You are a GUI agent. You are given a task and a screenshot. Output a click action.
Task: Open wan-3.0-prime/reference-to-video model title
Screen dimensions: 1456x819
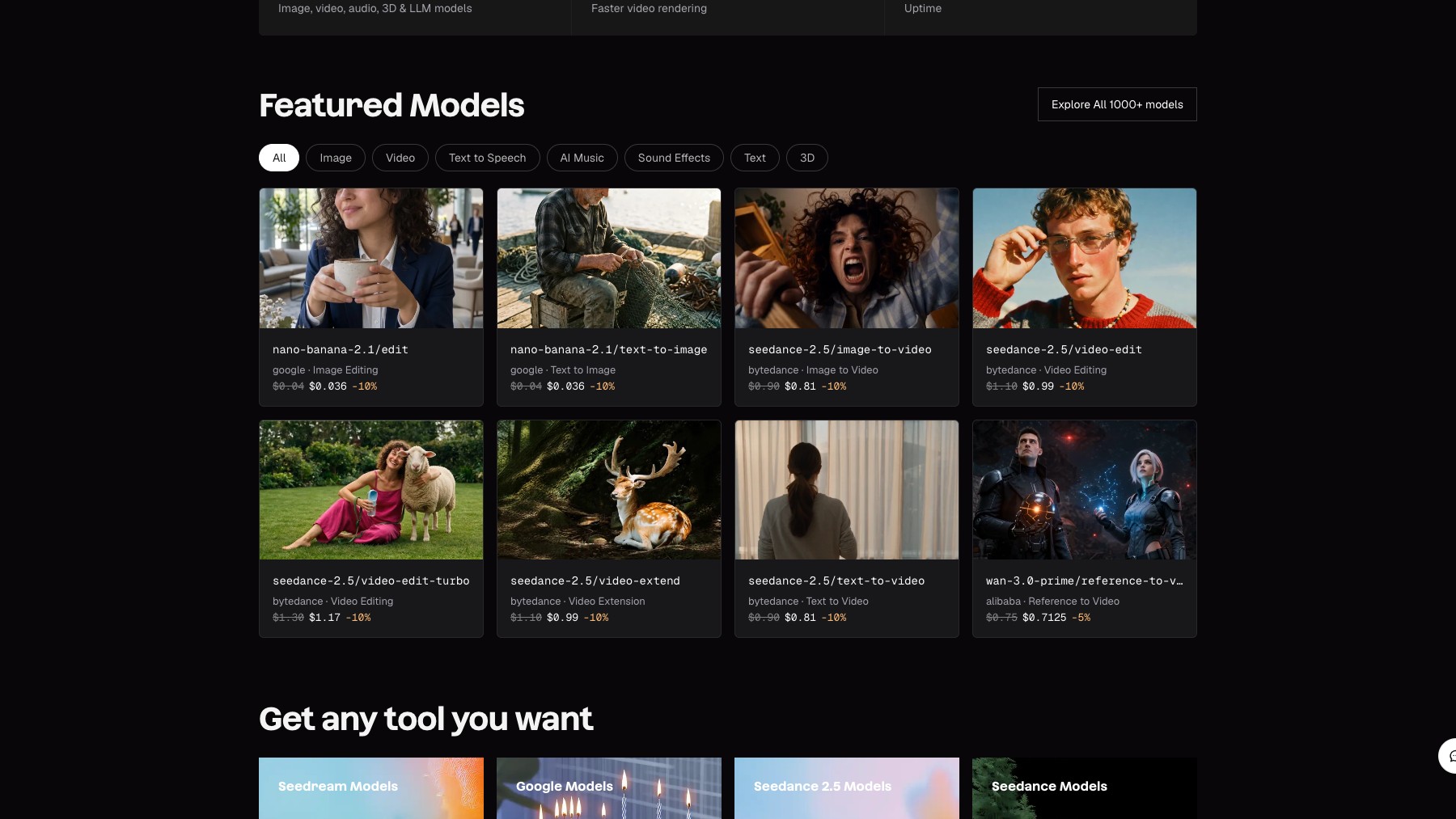click(x=1085, y=580)
